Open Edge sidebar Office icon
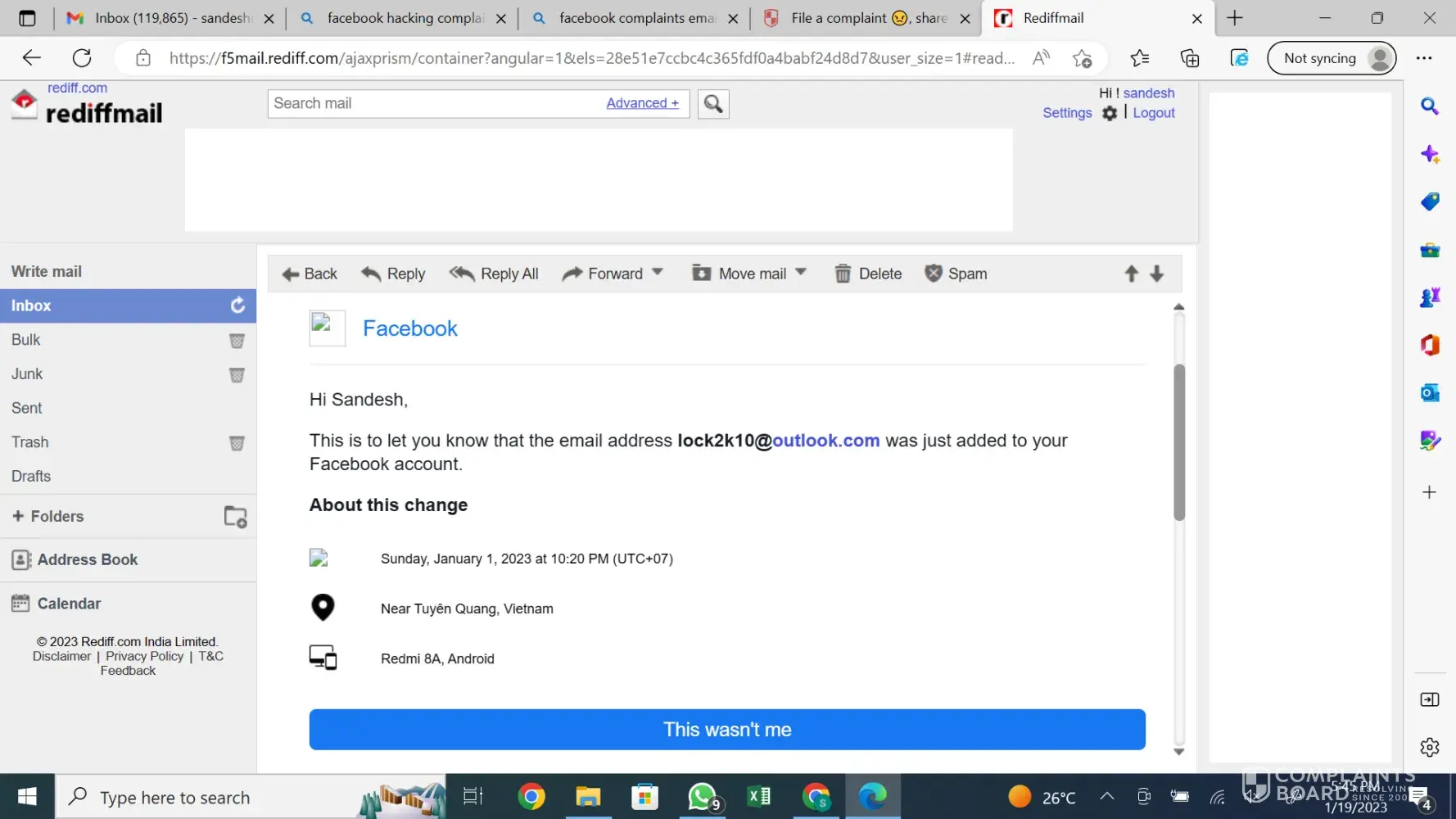 pyautogui.click(x=1430, y=345)
